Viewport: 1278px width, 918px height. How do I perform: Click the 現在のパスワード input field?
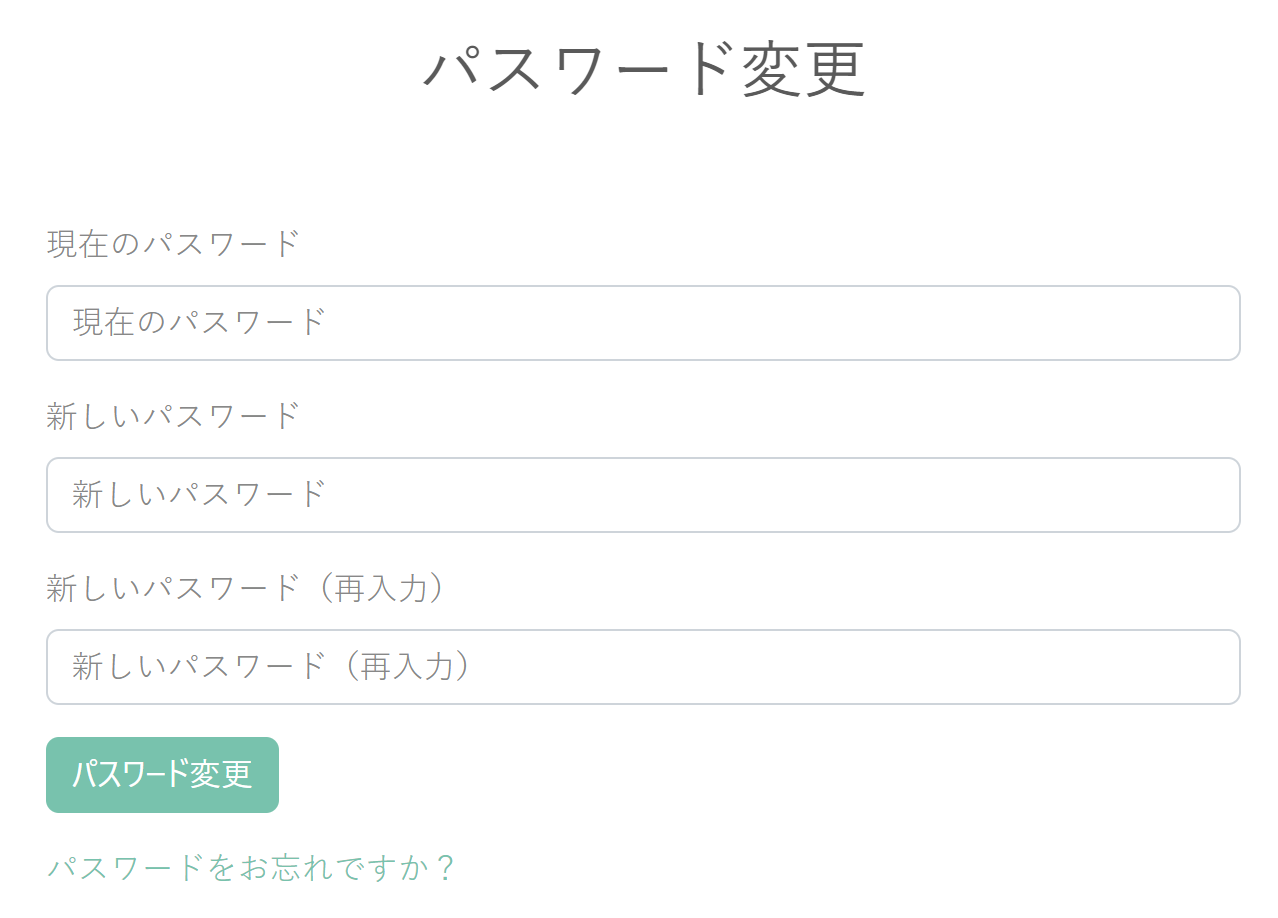(x=642, y=323)
